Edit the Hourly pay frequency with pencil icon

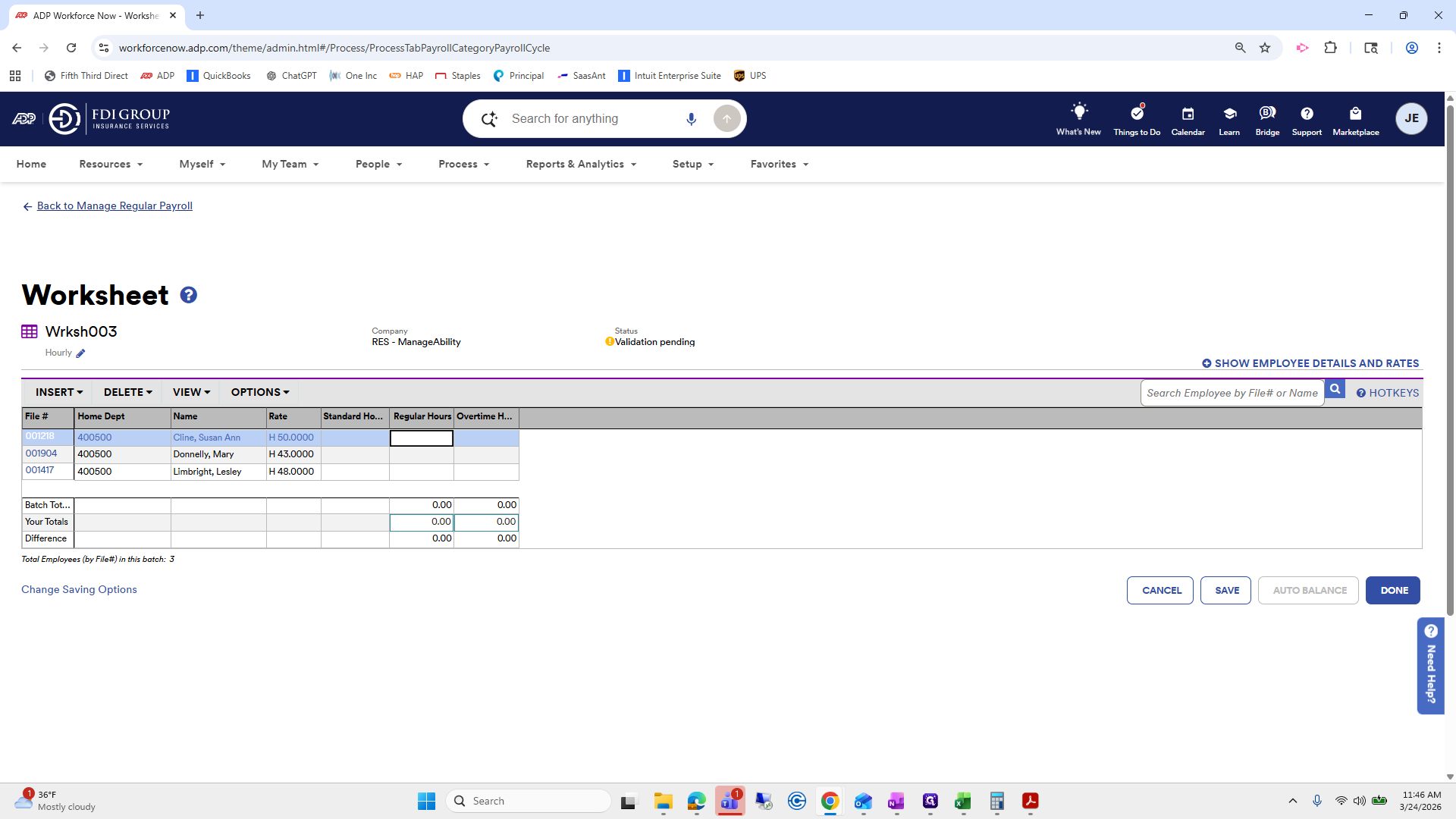coord(80,353)
